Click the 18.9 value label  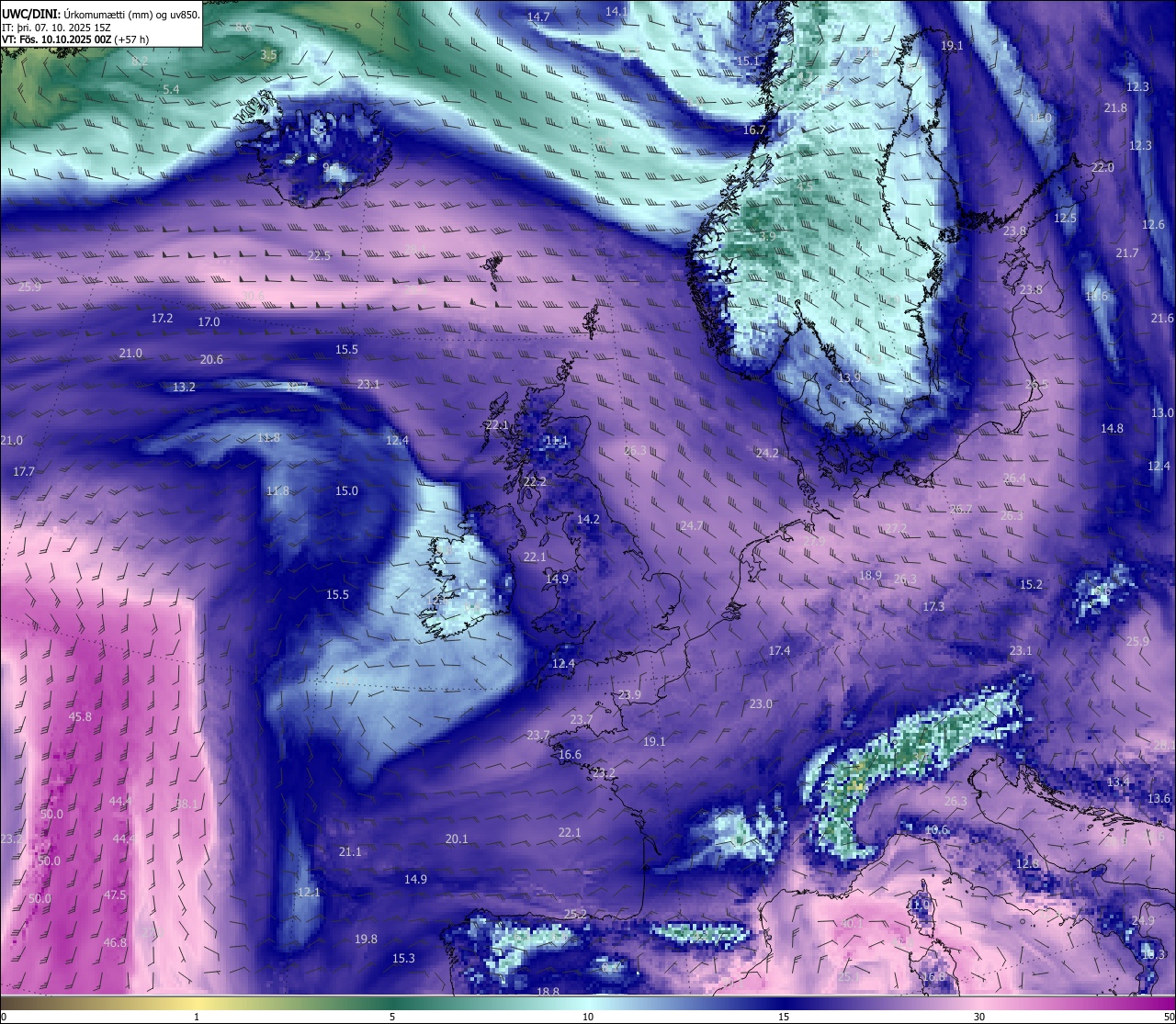[870, 575]
